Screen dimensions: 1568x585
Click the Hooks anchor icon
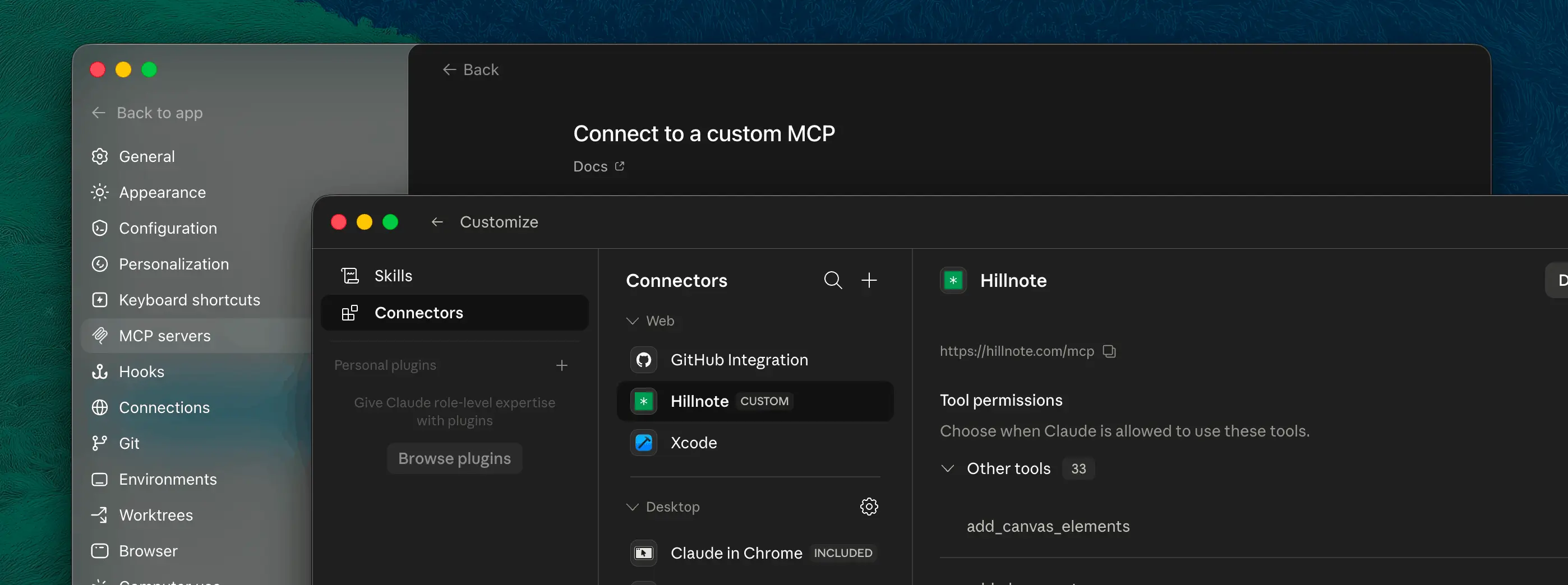100,372
